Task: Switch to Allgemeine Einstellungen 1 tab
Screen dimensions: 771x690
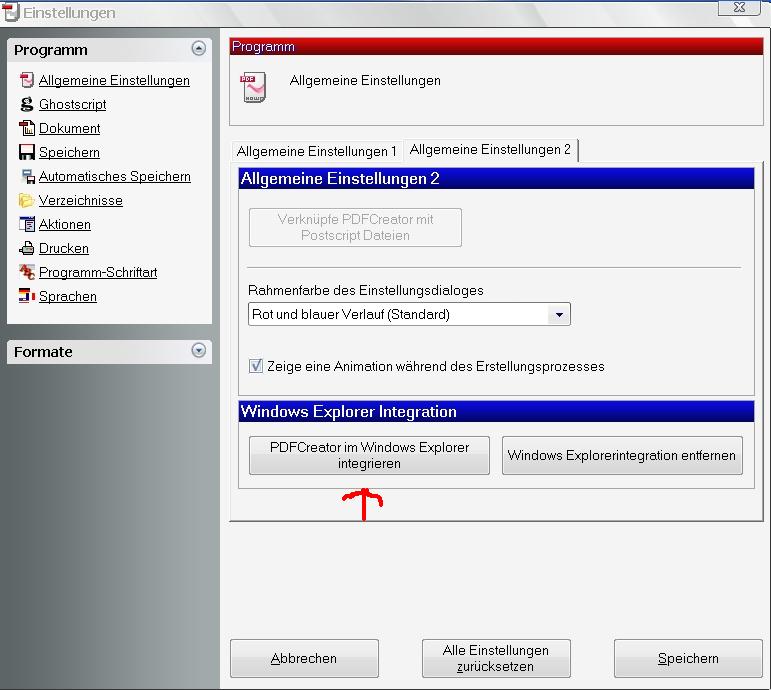Action: (317, 151)
